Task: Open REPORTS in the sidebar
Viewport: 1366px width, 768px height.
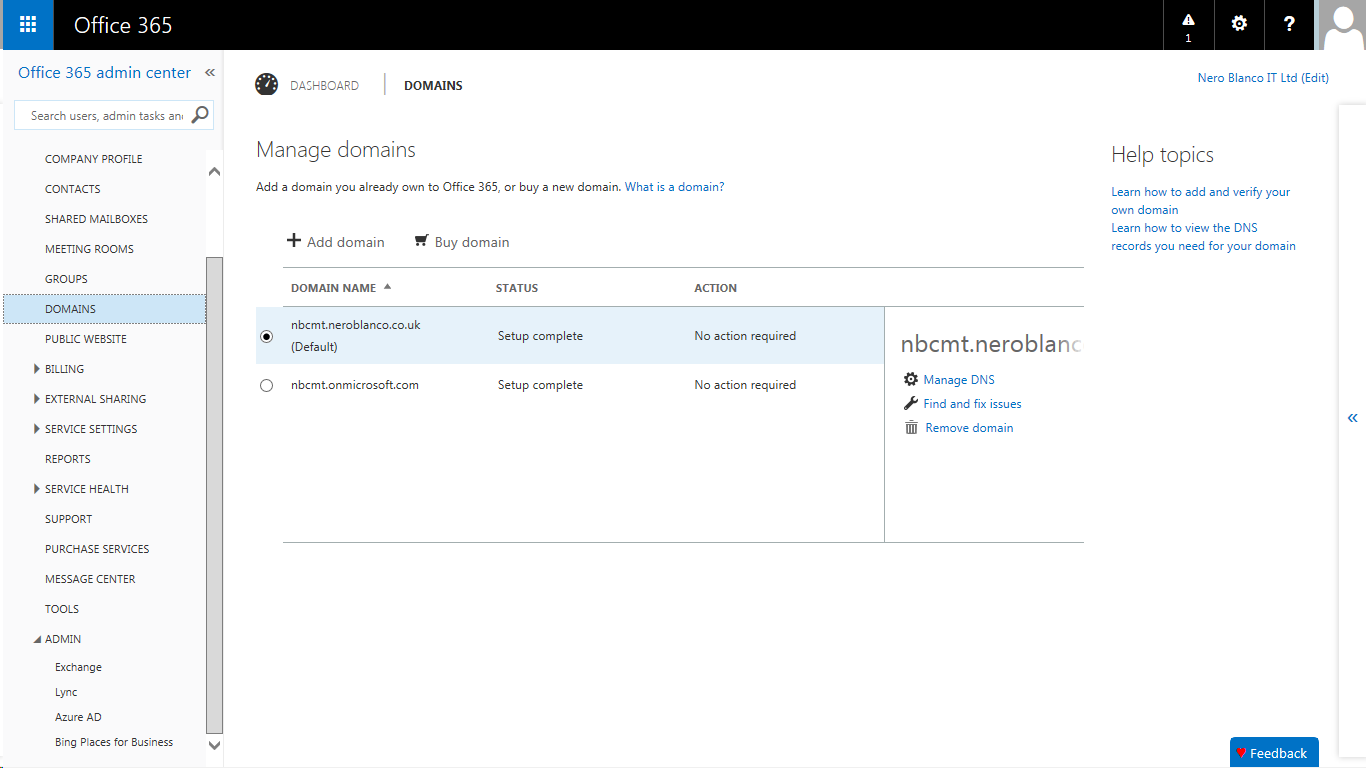Action: click(x=68, y=459)
